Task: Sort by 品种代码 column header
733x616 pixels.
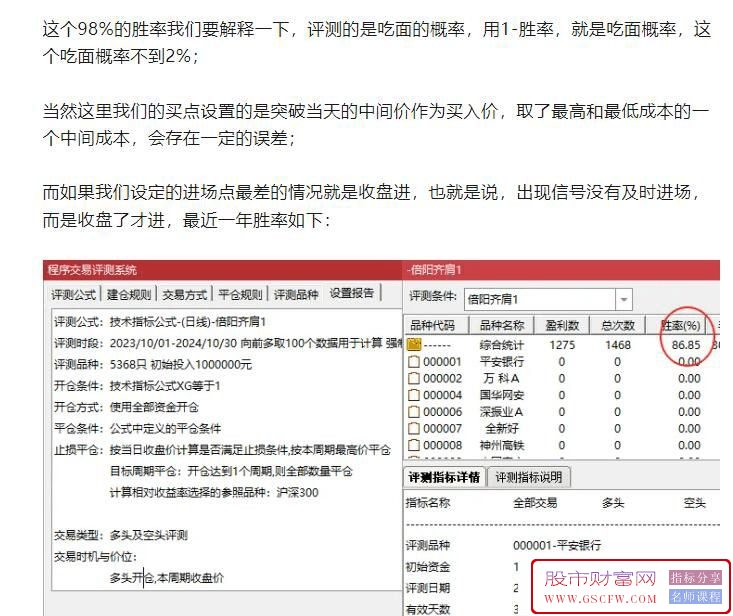Action: [436, 325]
